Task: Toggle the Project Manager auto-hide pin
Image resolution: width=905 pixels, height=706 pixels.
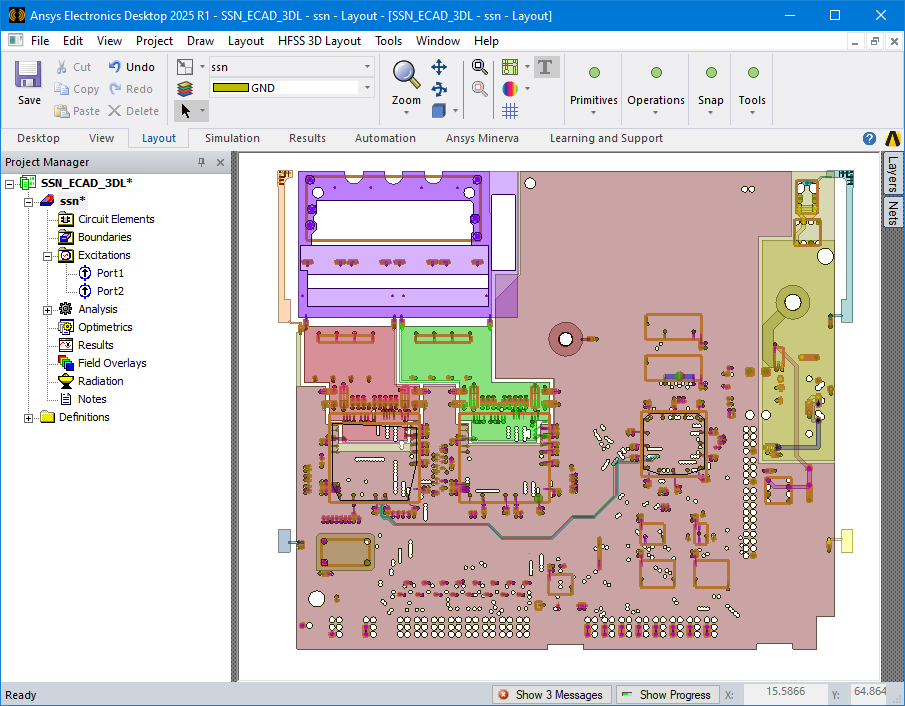Action: 200,161
